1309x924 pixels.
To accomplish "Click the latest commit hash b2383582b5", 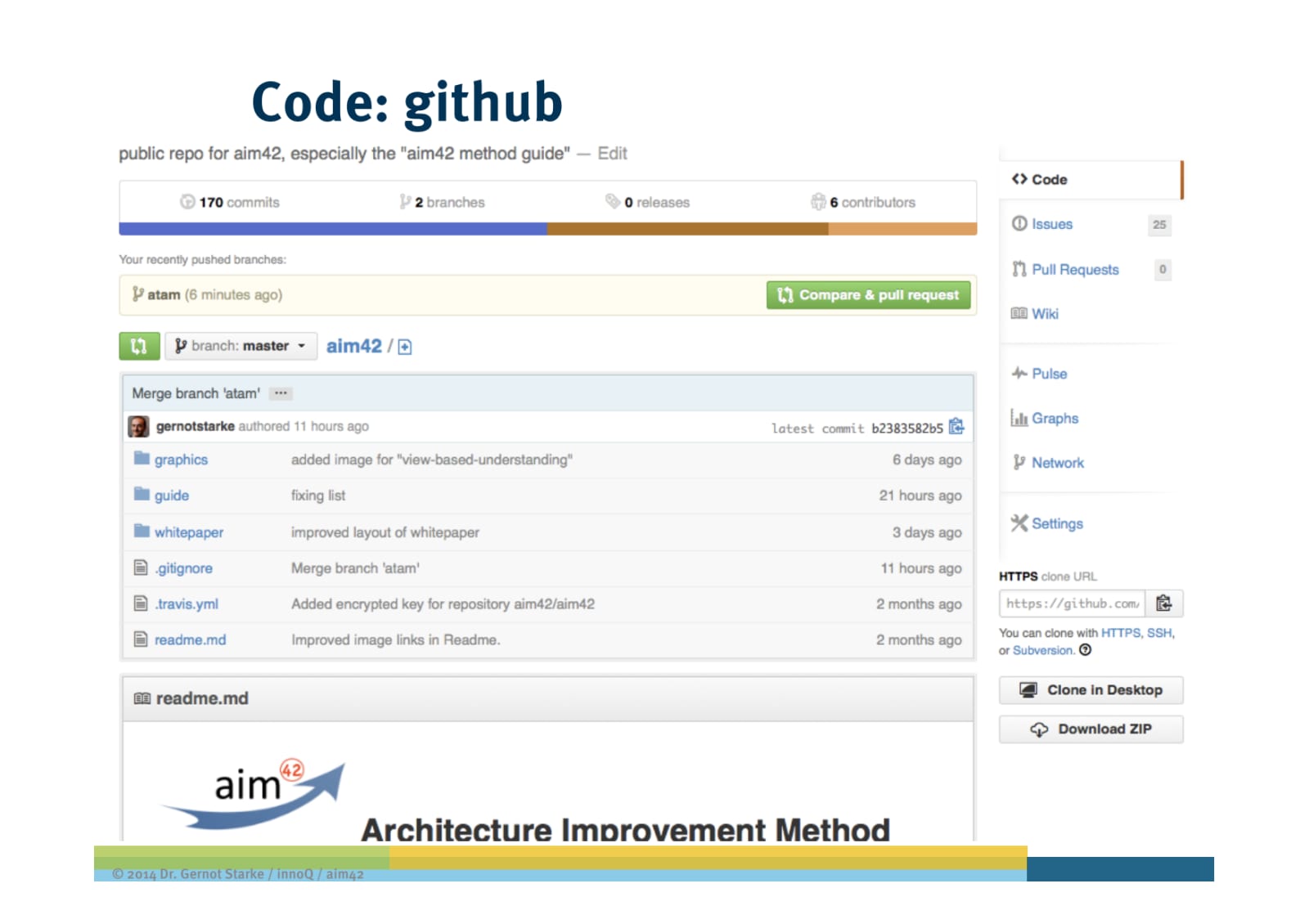I will click(907, 428).
